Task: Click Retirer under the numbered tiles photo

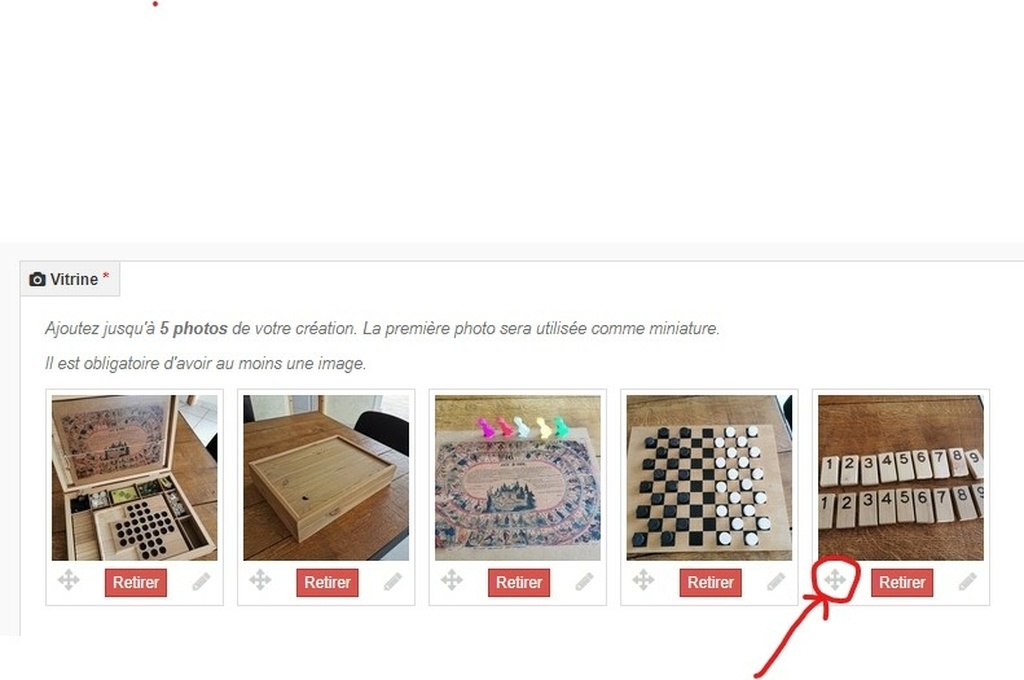Action: [x=902, y=583]
